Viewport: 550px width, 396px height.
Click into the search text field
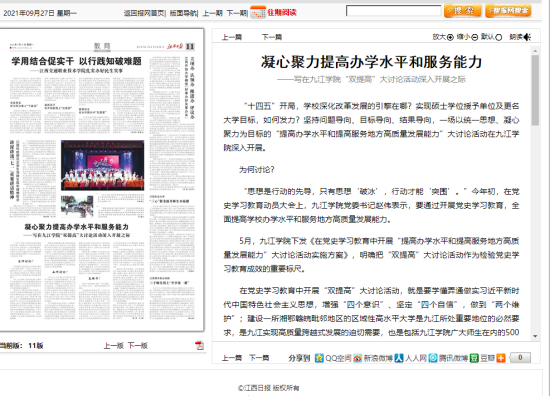pos(393,11)
